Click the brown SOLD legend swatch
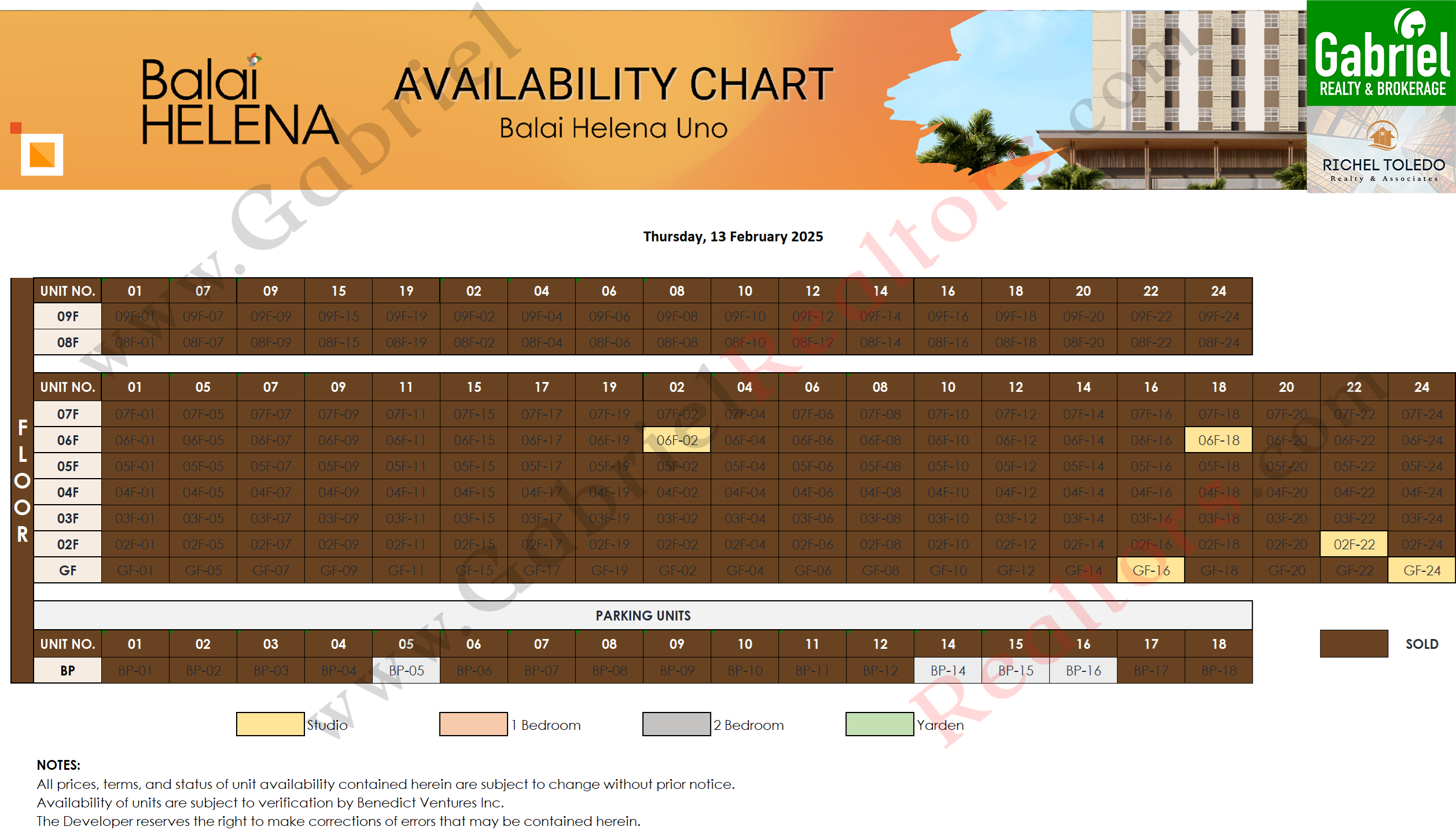Viewport: 1456px width, 830px height. click(1354, 644)
